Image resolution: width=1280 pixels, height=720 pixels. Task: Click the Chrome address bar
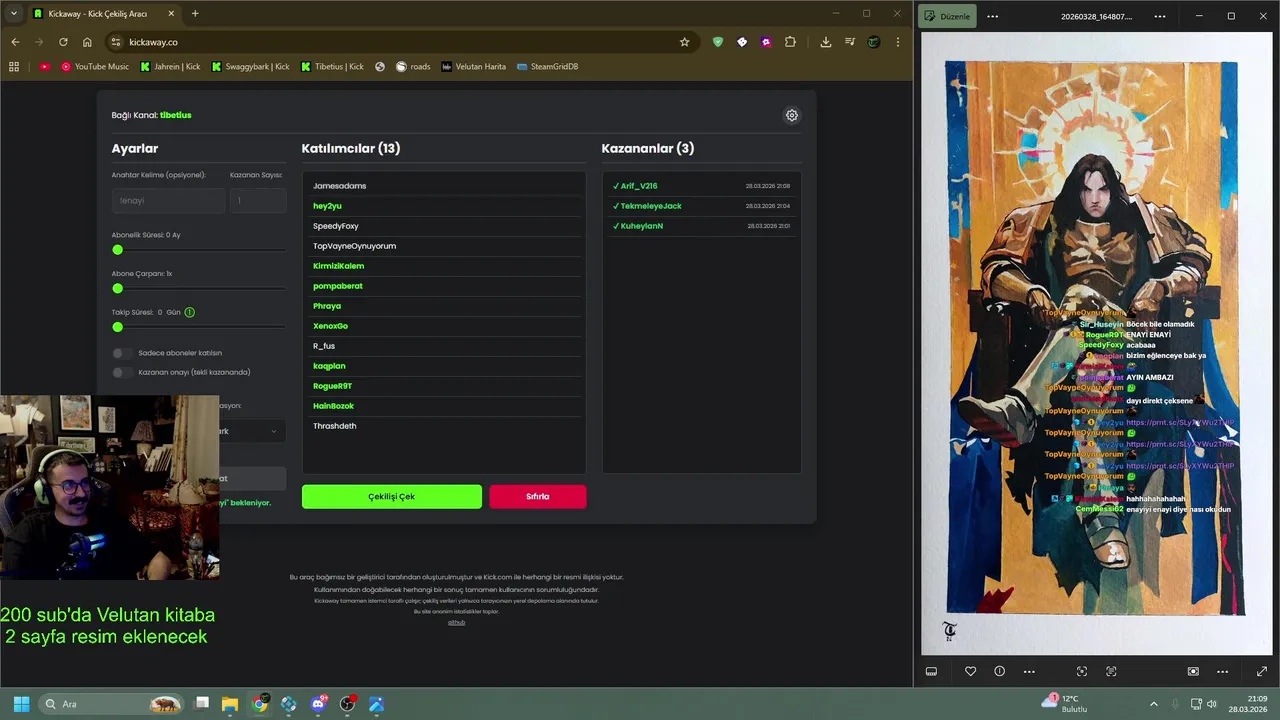(400, 42)
